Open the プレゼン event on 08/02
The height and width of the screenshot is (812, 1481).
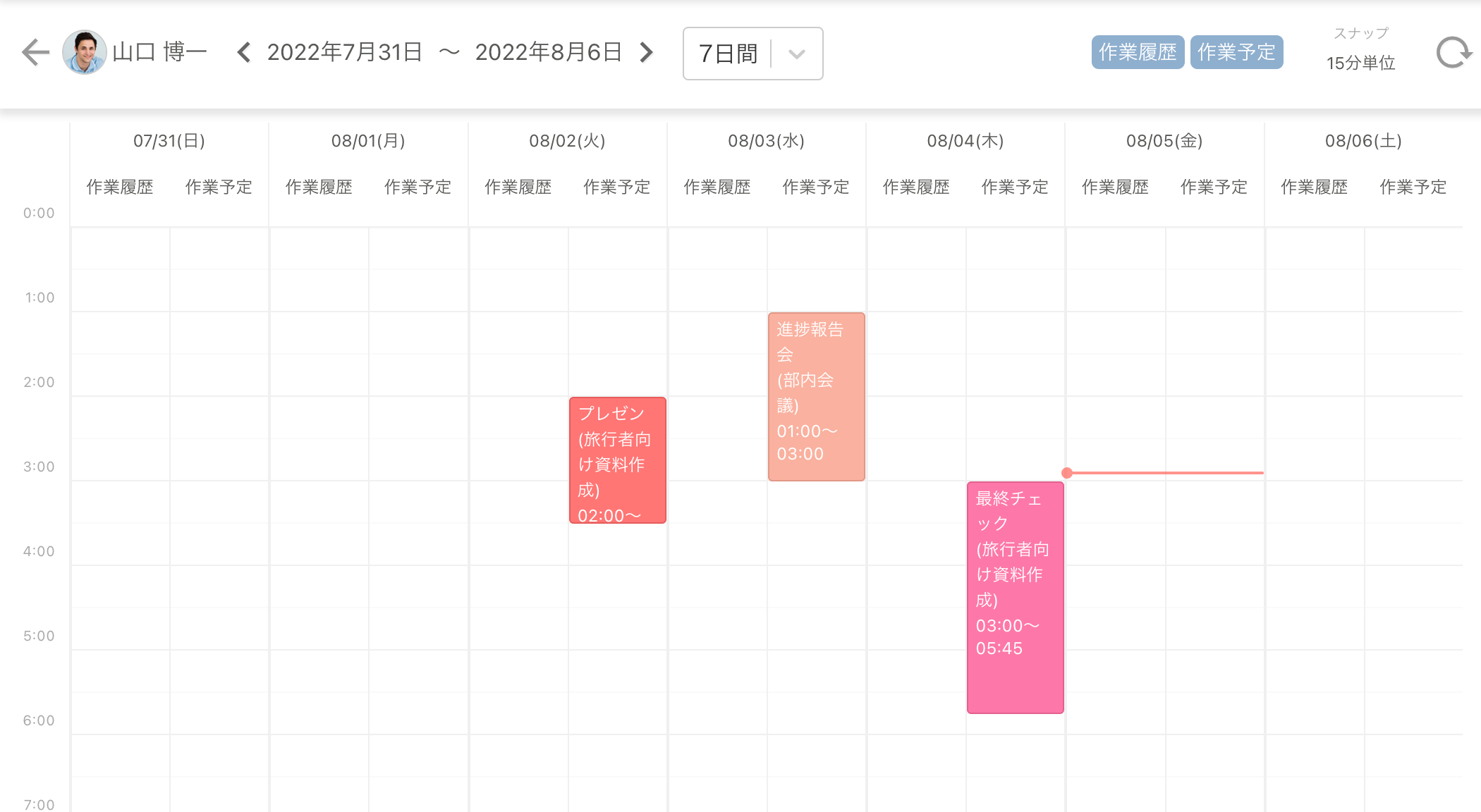[617, 460]
